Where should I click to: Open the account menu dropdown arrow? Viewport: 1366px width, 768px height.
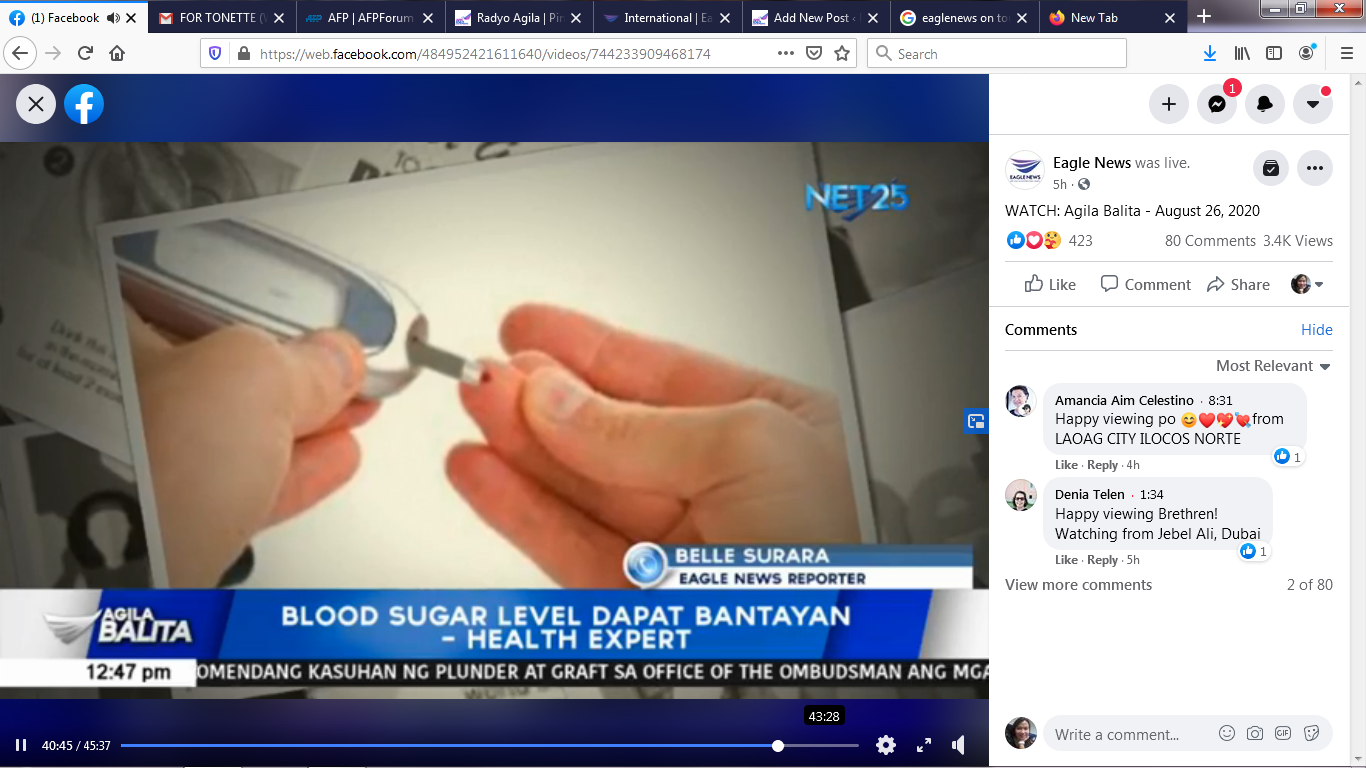1313,104
